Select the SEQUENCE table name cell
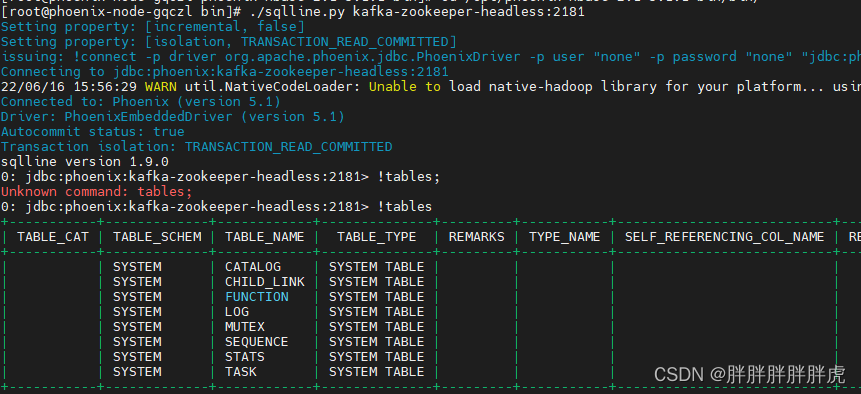The height and width of the screenshot is (394, 861). coord(256,342)
